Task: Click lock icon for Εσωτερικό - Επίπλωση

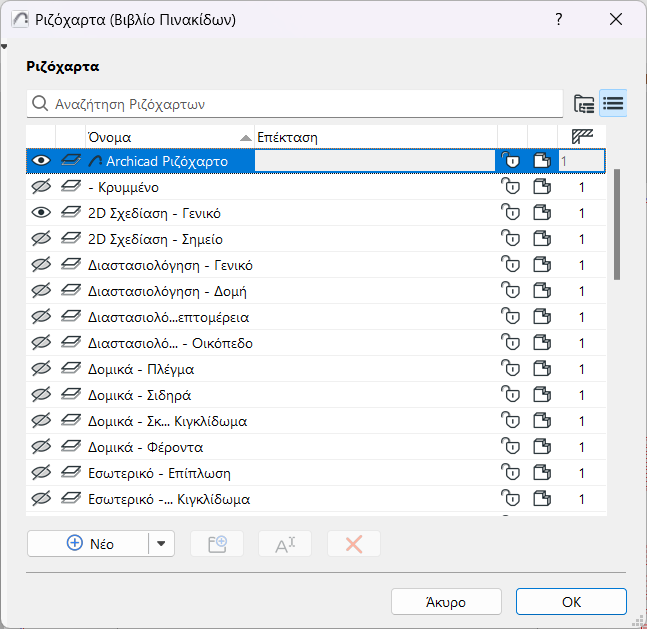Action: point(511,473)
